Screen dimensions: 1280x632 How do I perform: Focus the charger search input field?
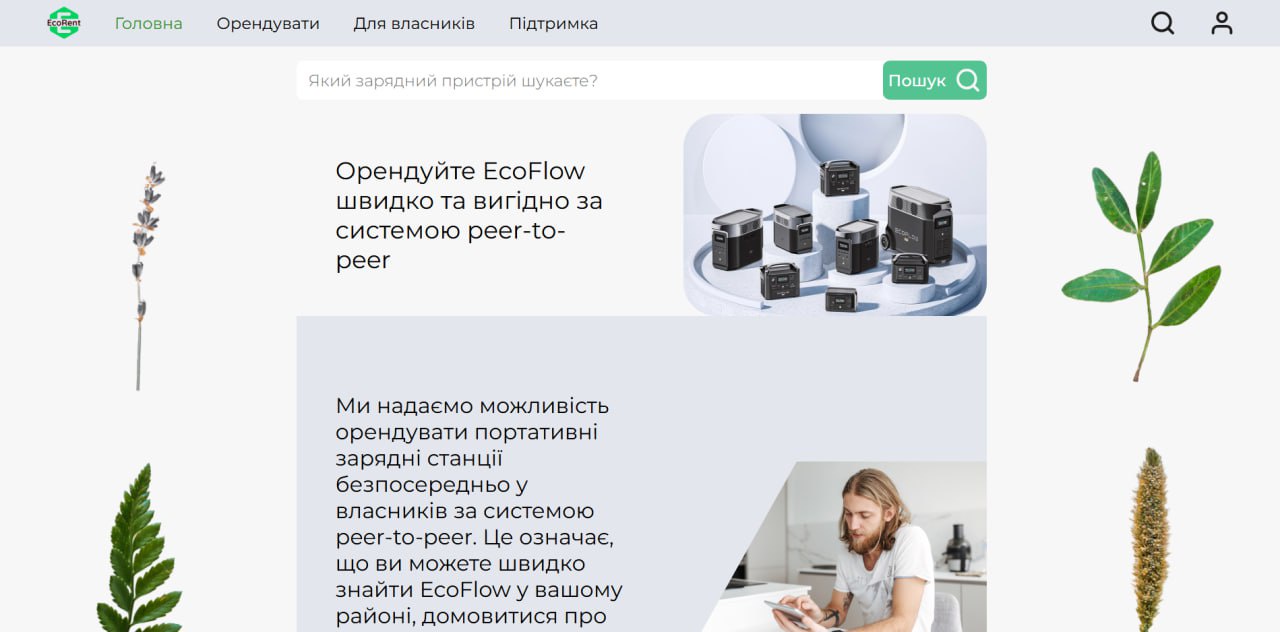tap(589, 80)
